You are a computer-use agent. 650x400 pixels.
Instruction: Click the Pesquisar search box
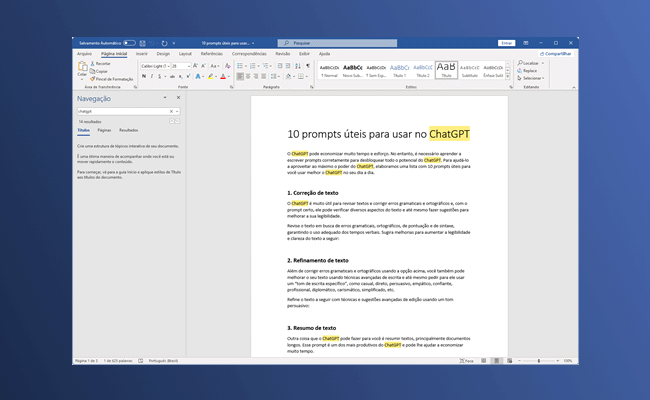[337, 43]
